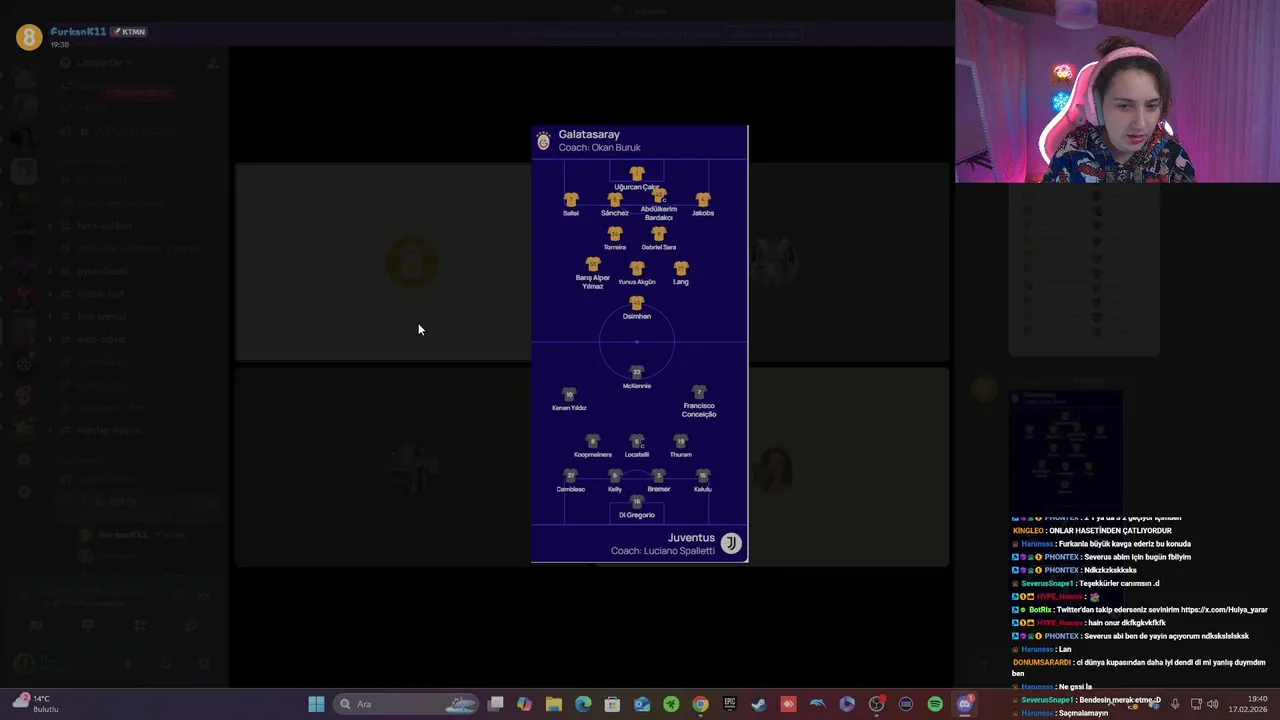This screenshot has width=1280, height=720.
Task: Click the Juventus club logo
Action: click(x=731, y=543)
